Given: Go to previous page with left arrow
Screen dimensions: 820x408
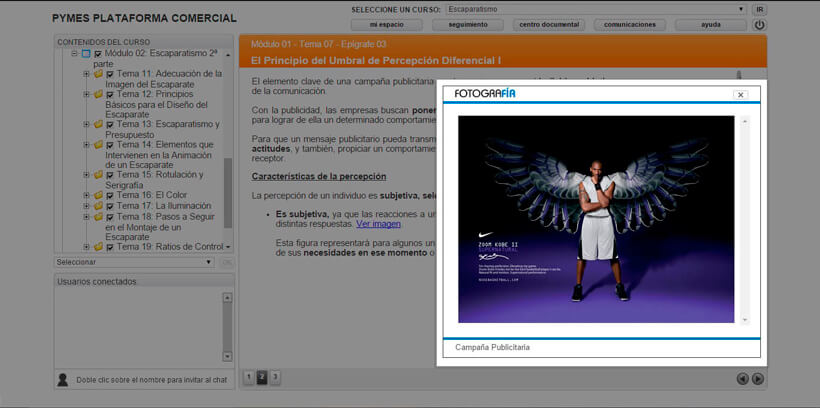Looking at the screenshot, I should point(742,379).
